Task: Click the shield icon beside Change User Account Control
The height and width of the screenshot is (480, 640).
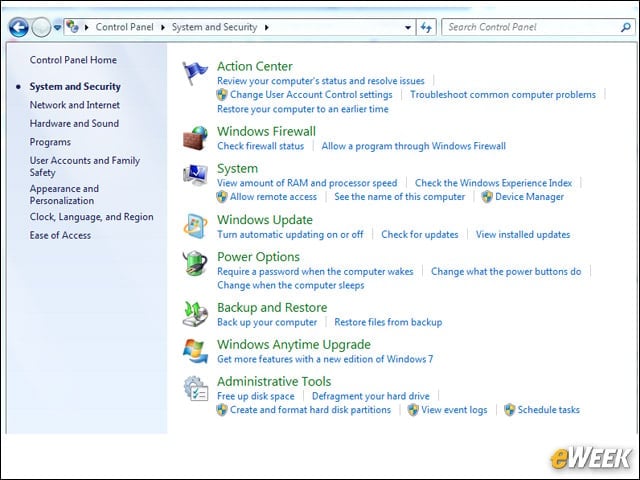Action: pos(222,95)
